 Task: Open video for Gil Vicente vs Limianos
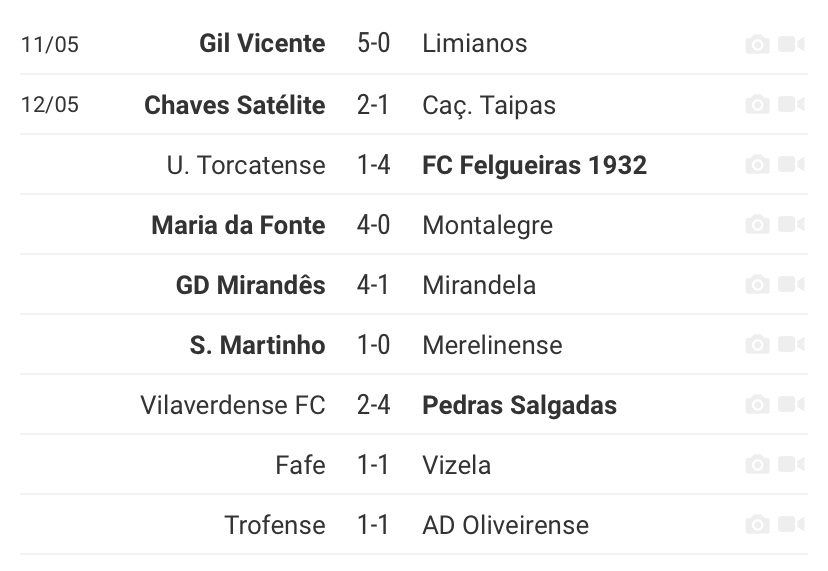[x=791, y=44]
